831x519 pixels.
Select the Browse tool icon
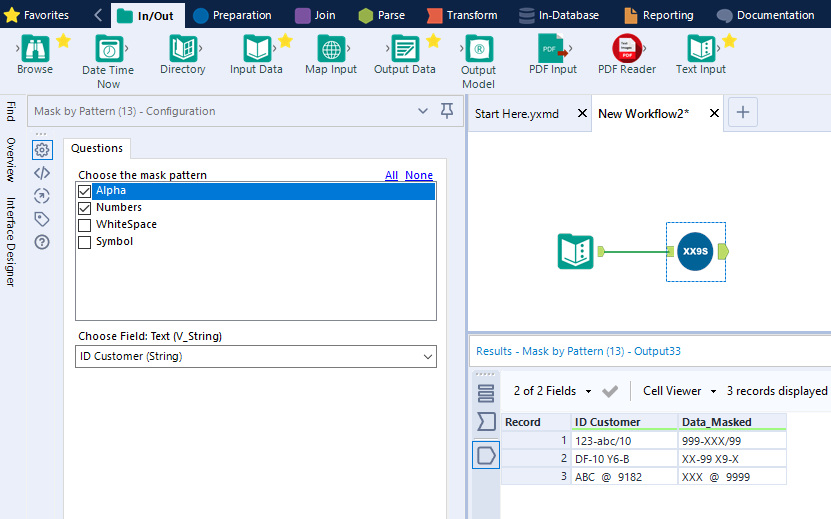point(35,49)
